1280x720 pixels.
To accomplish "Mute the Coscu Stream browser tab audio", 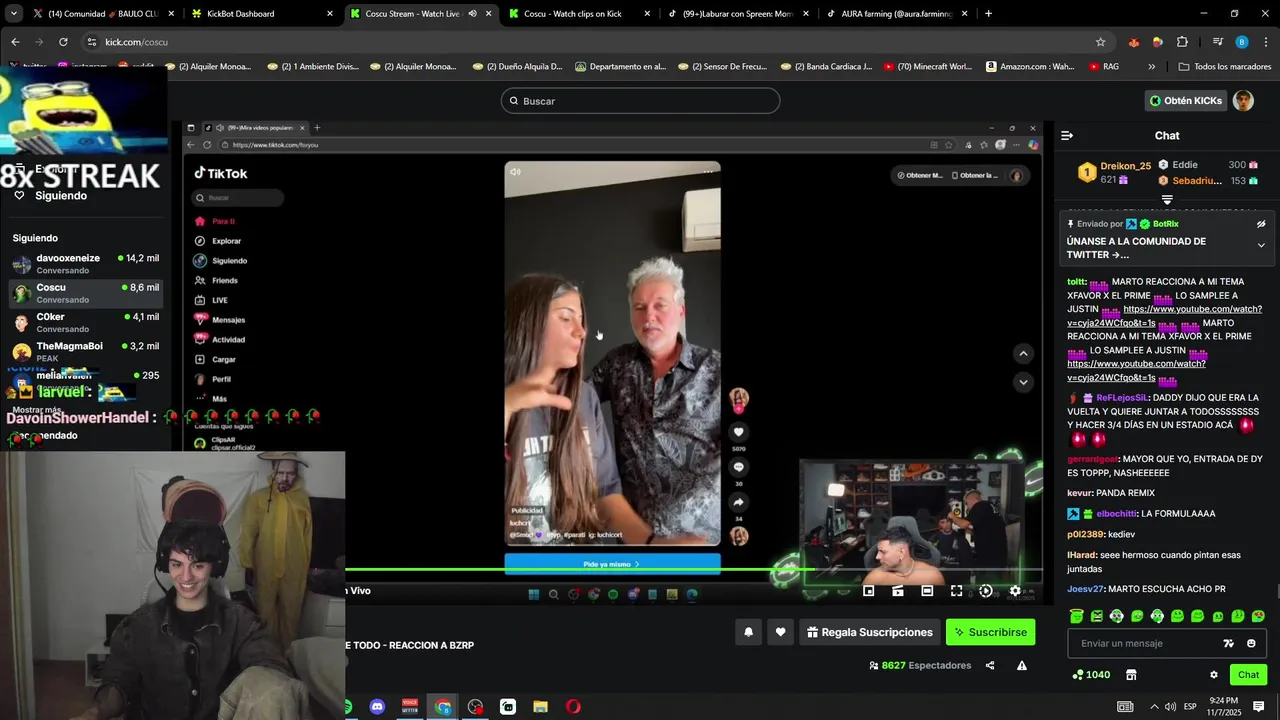I will click(472, 14).
